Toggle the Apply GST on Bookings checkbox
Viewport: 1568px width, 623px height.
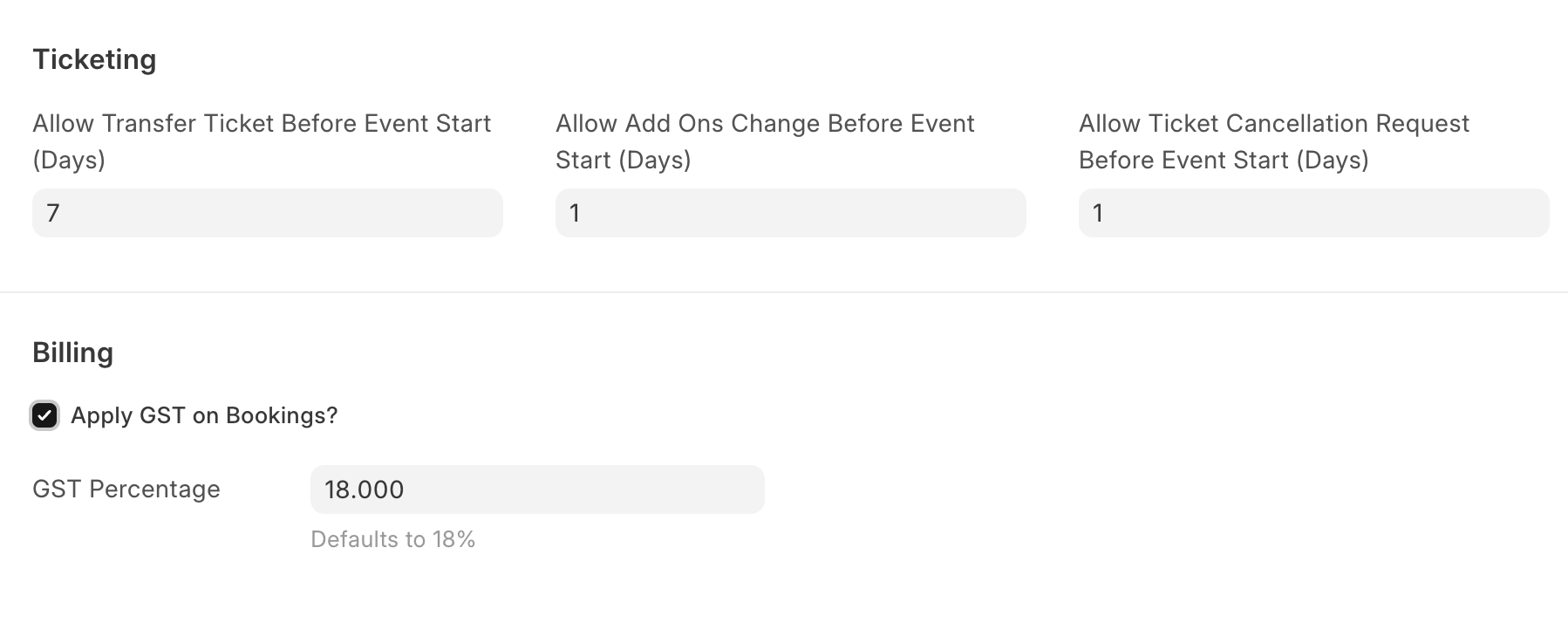pos(44,415)
